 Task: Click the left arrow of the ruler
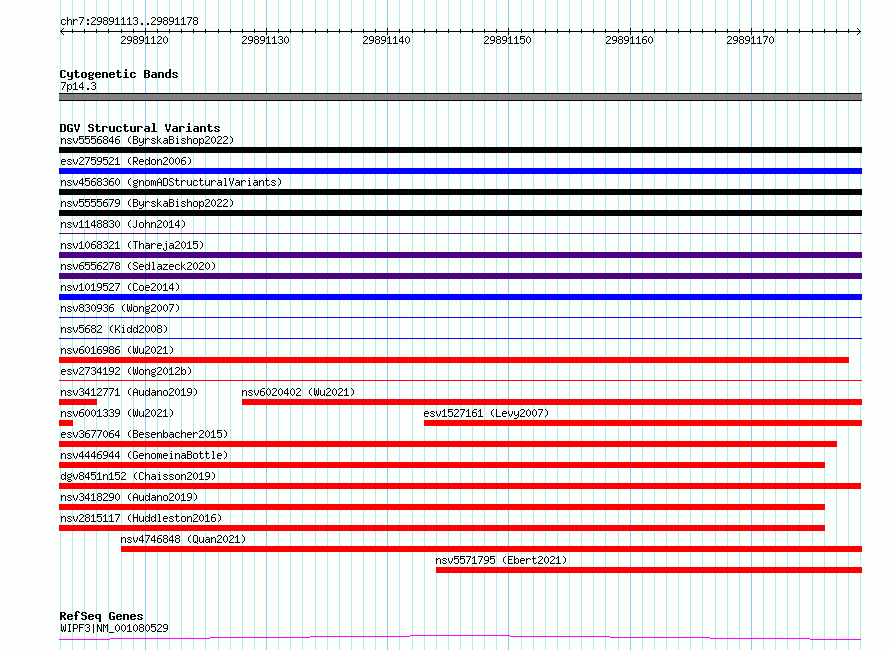[62, 32]
